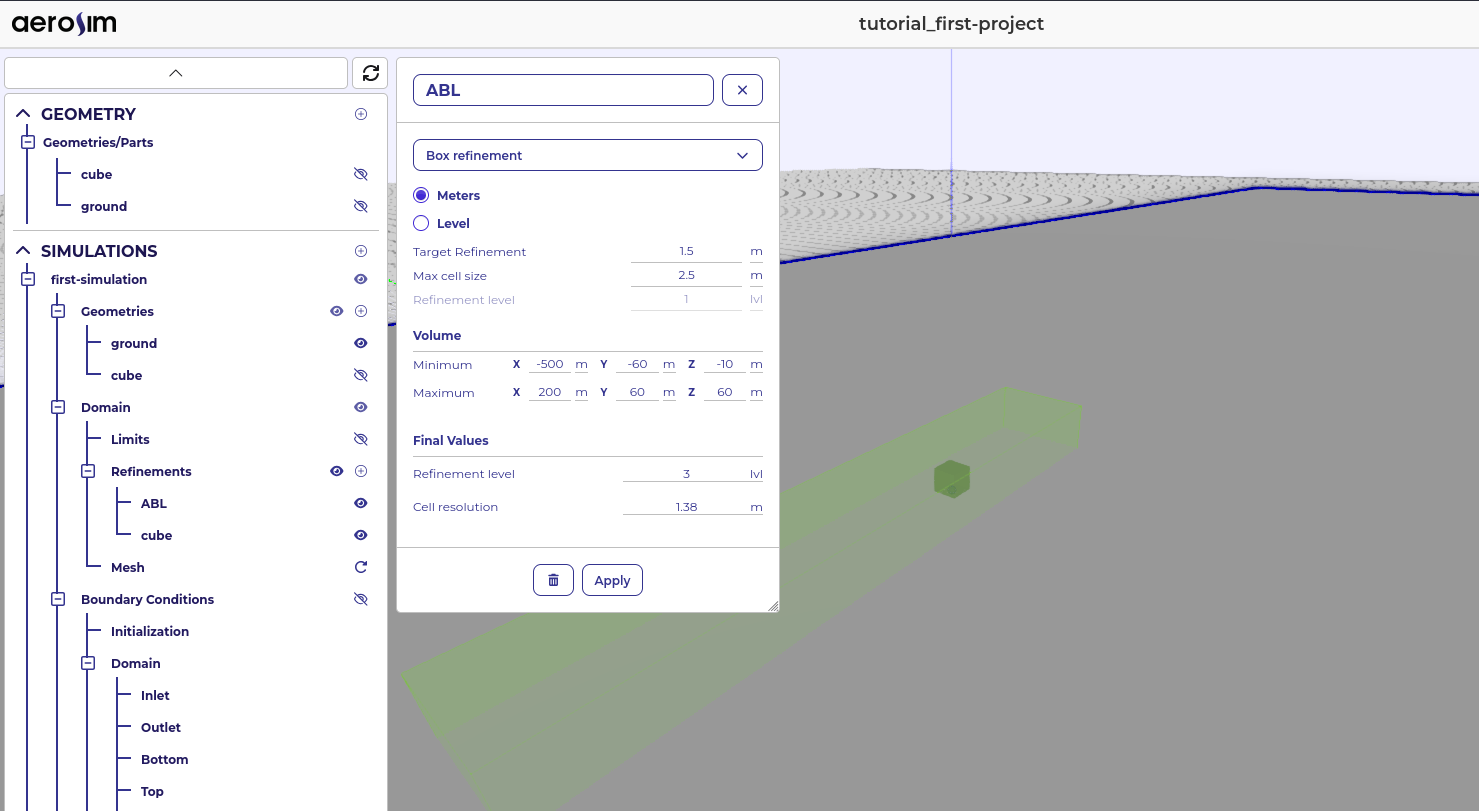1479x811 pixels.
Task: Refresh the project tree
Action: (370, 72)
